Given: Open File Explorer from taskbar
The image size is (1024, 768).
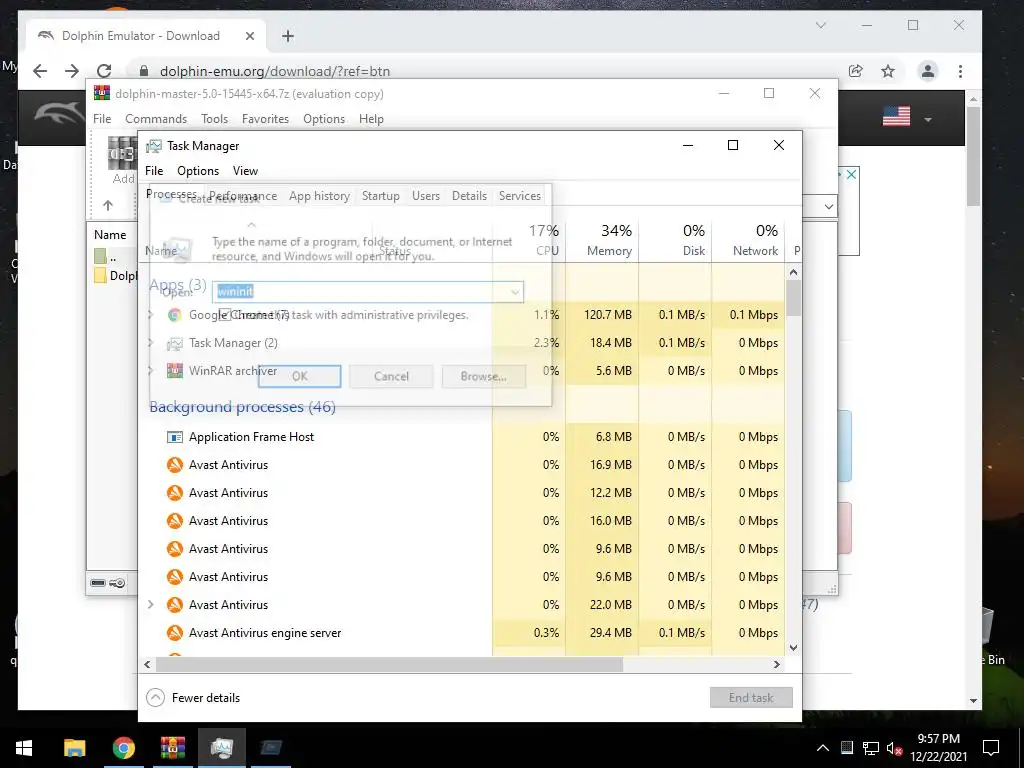Looking at the screenshot, I should click(74, 748).
